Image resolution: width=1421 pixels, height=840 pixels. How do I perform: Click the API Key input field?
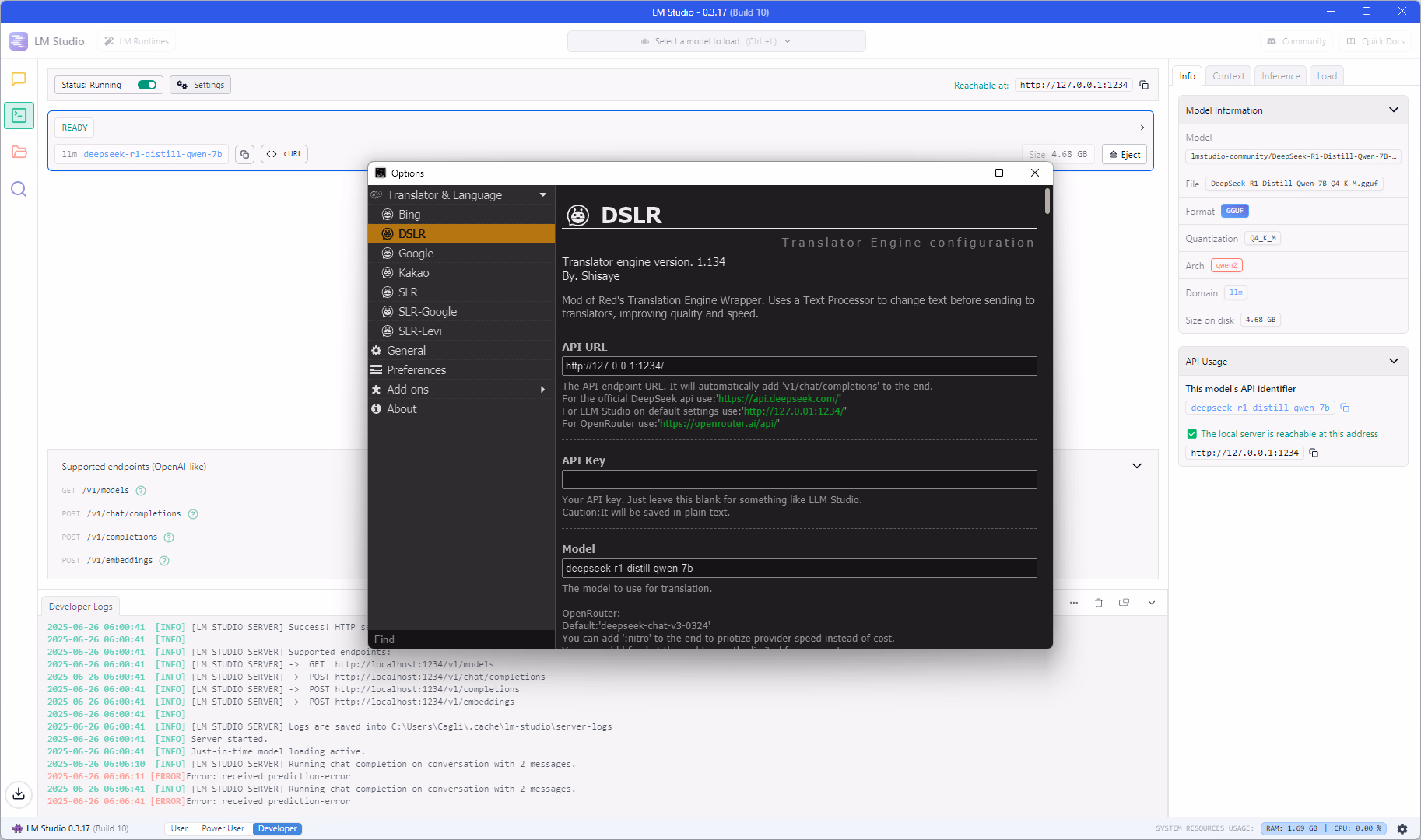coord(798,479)
